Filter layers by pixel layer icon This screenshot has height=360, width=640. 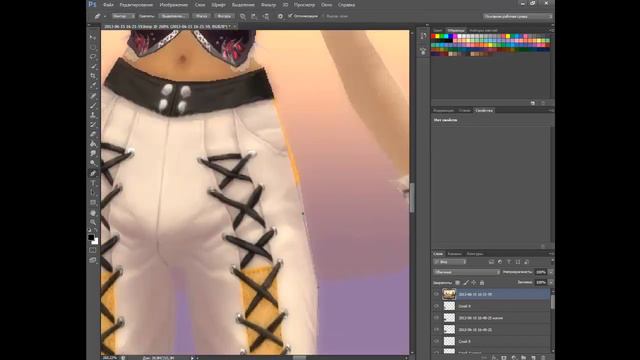click(491, 262)
